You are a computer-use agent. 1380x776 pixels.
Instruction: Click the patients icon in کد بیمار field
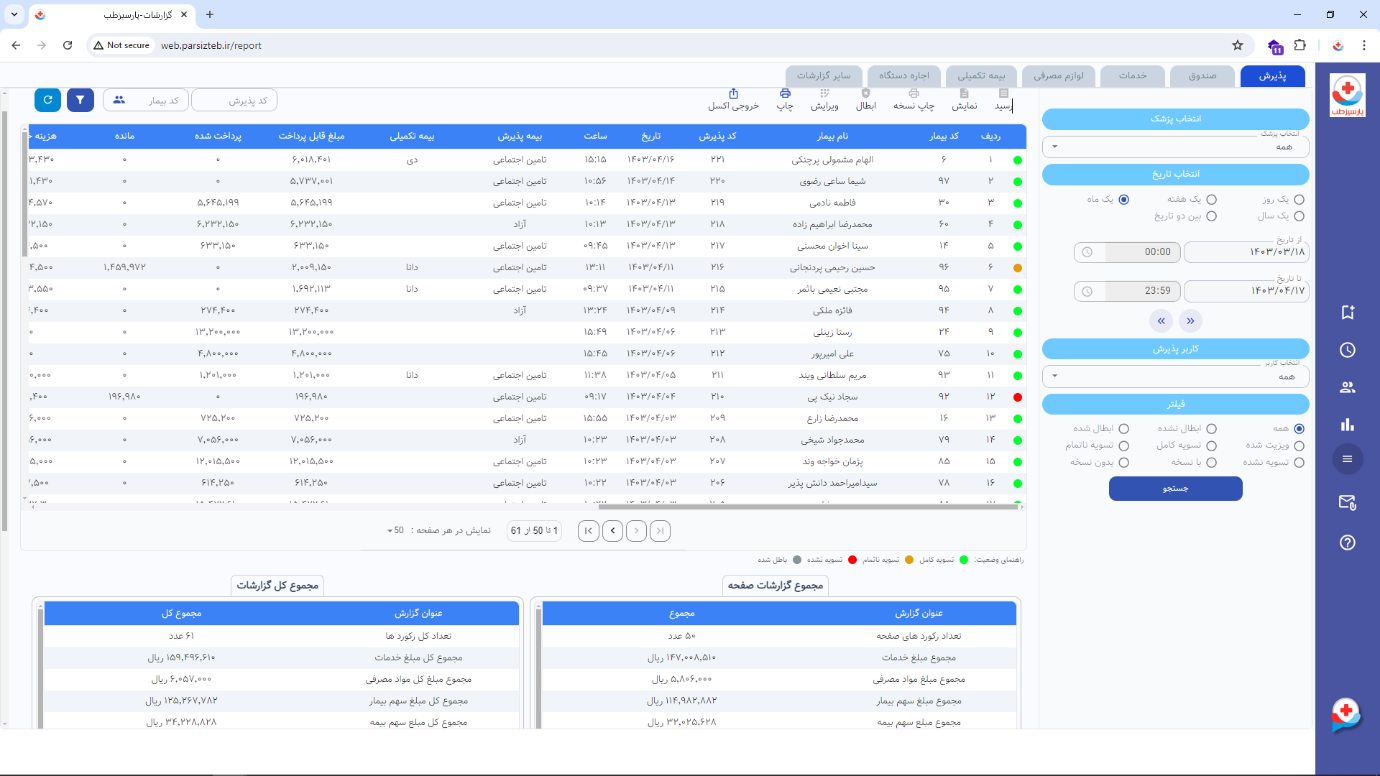point(119,100)
